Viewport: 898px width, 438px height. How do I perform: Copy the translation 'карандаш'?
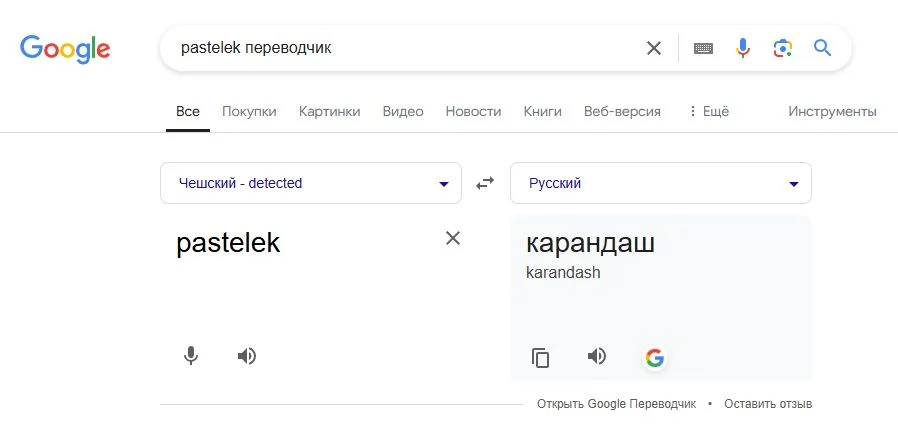click(541, 357)
